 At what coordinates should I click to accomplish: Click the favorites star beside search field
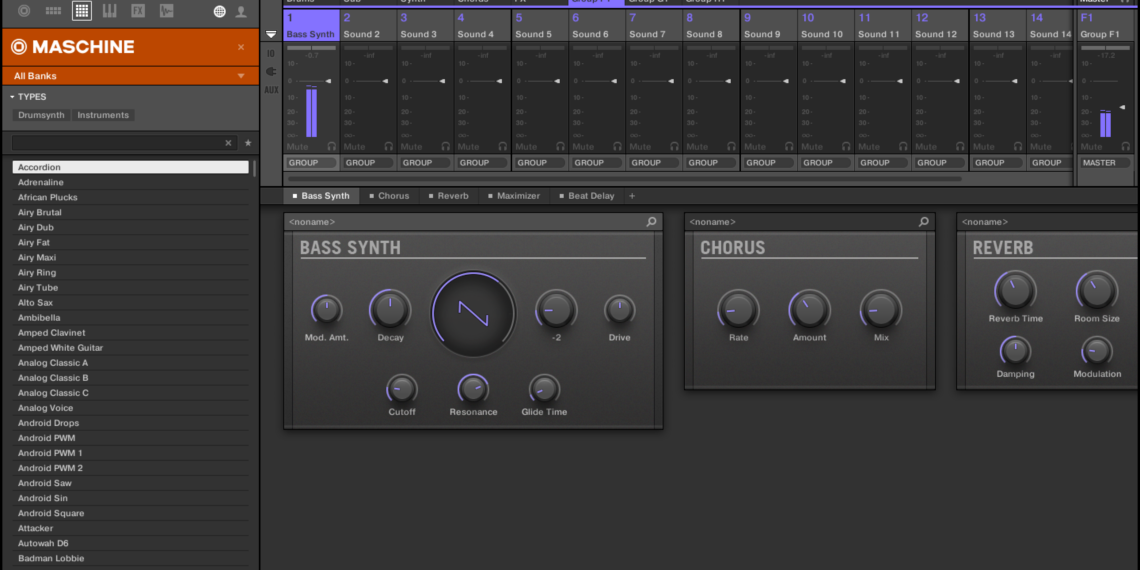[248, 143]
